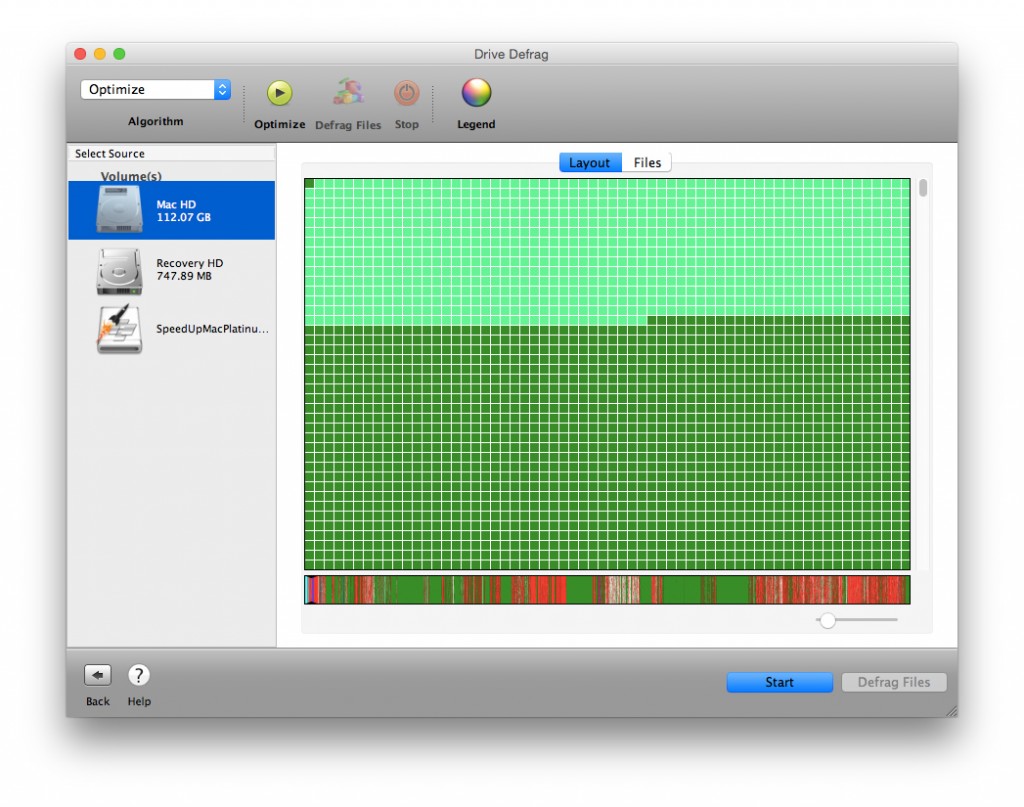
Task: Click the Select Source header
Action: click(x=172, y=153)
